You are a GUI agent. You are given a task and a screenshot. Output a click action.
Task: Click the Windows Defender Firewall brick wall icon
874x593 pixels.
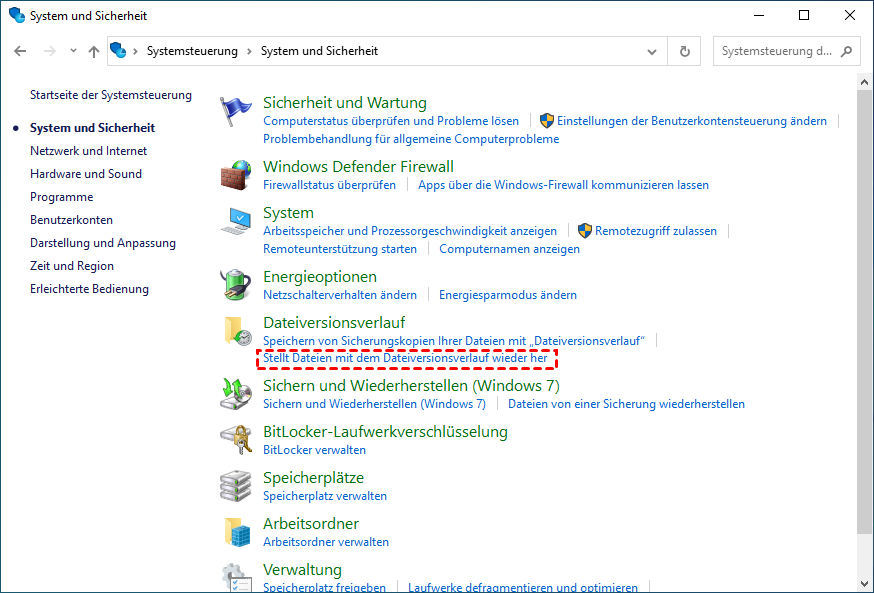click(236, 175)
